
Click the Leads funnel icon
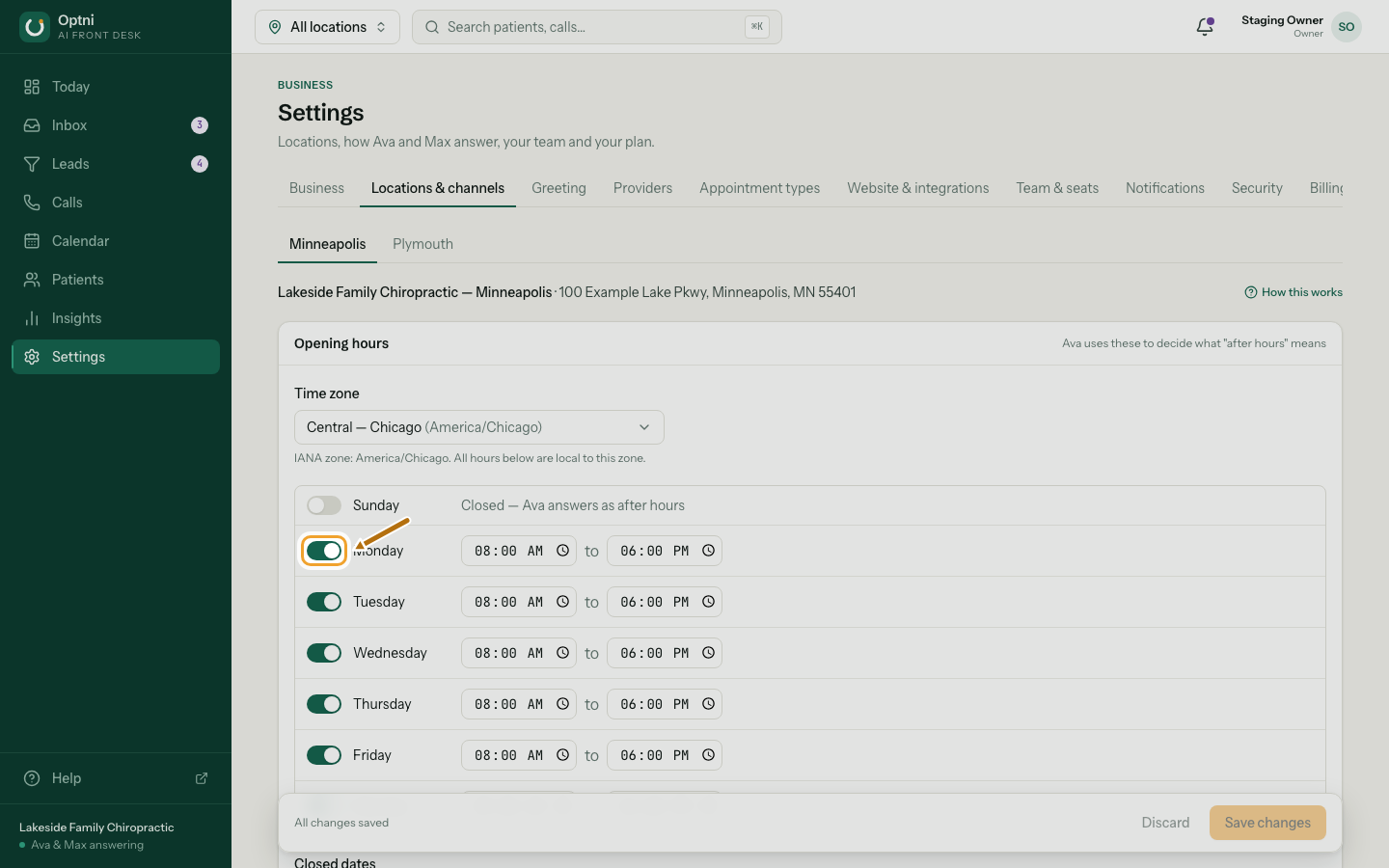[32, 164]
